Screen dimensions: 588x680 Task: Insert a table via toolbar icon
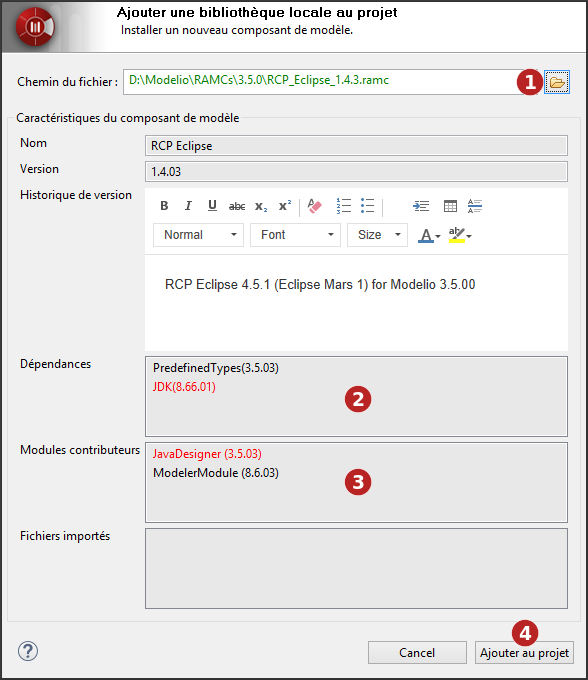coord(450,206)
